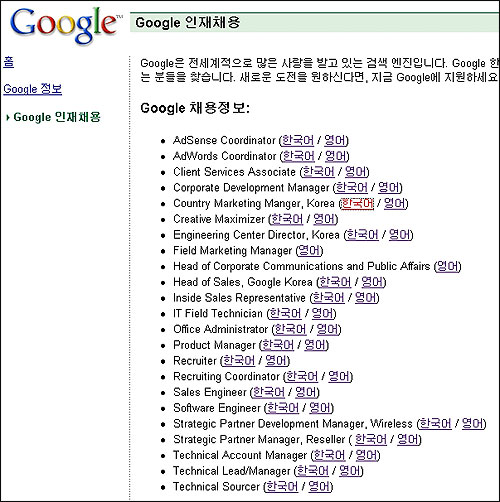This screenshot has height=502, width=500.
Task: Click the Google logo image
Action: 65,25
